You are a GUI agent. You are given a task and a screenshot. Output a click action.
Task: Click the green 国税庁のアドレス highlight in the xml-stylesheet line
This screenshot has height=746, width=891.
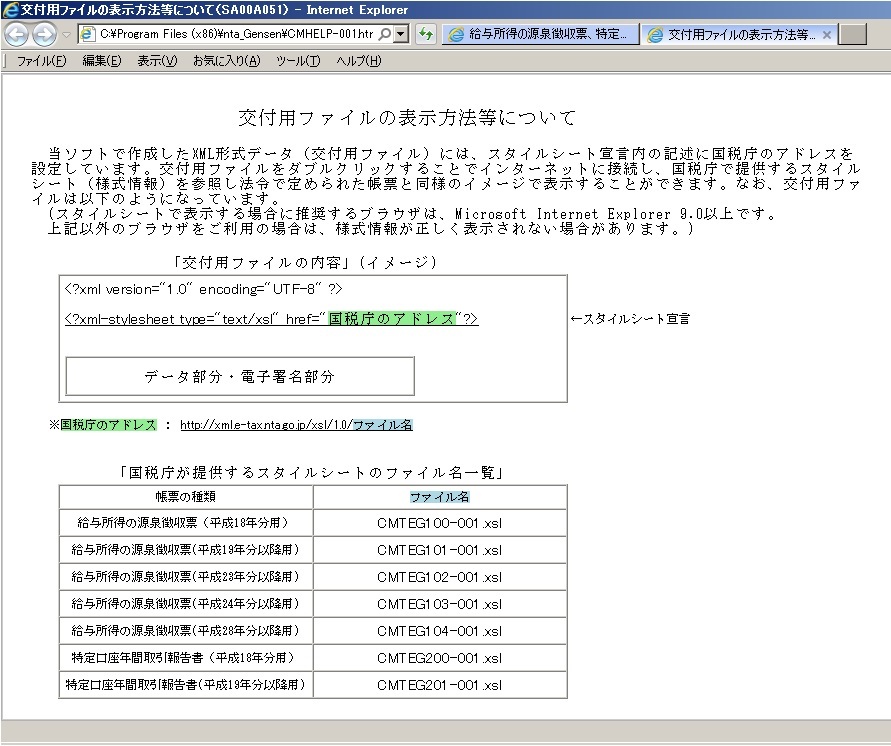pos(392,319)
